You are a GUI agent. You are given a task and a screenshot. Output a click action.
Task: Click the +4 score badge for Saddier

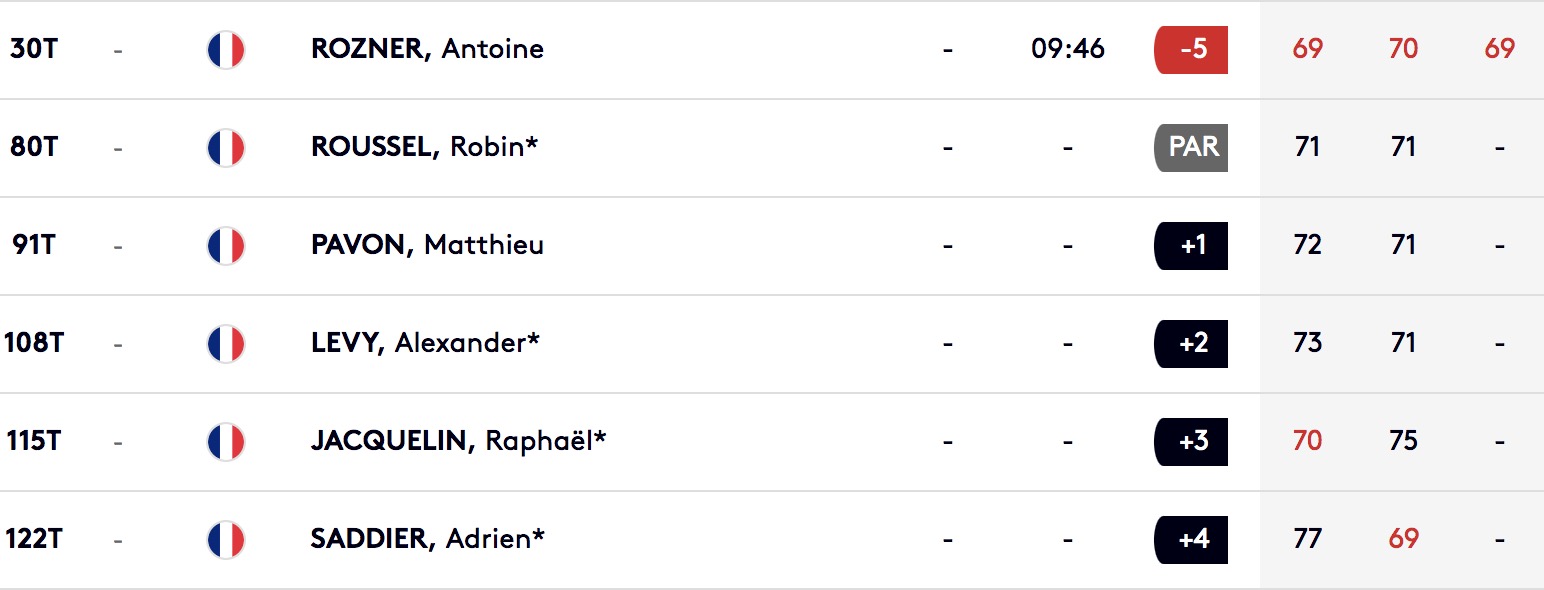(x=1191, y=539)
